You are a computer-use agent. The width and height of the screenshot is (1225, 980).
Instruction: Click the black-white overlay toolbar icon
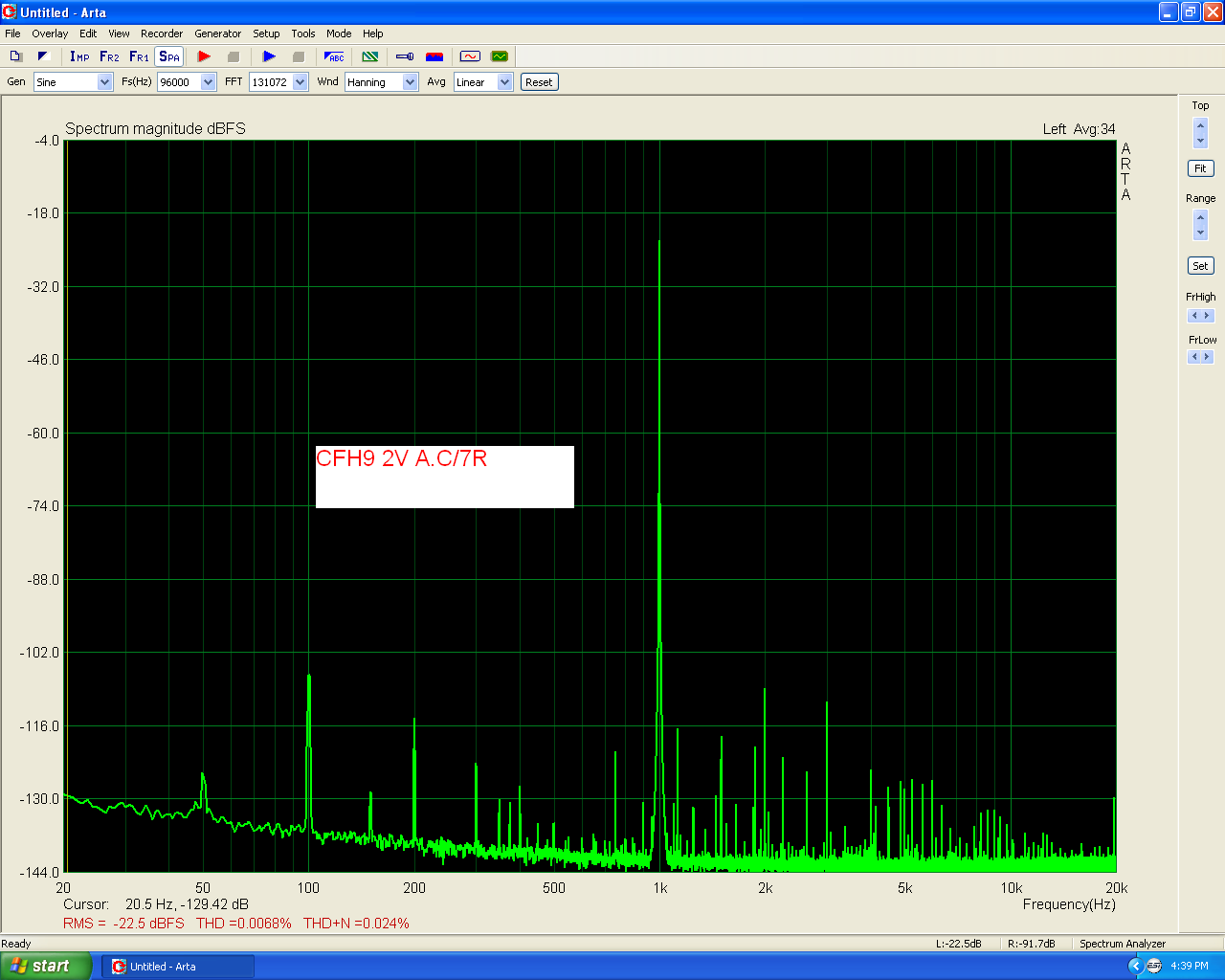[x=43, y=56]
